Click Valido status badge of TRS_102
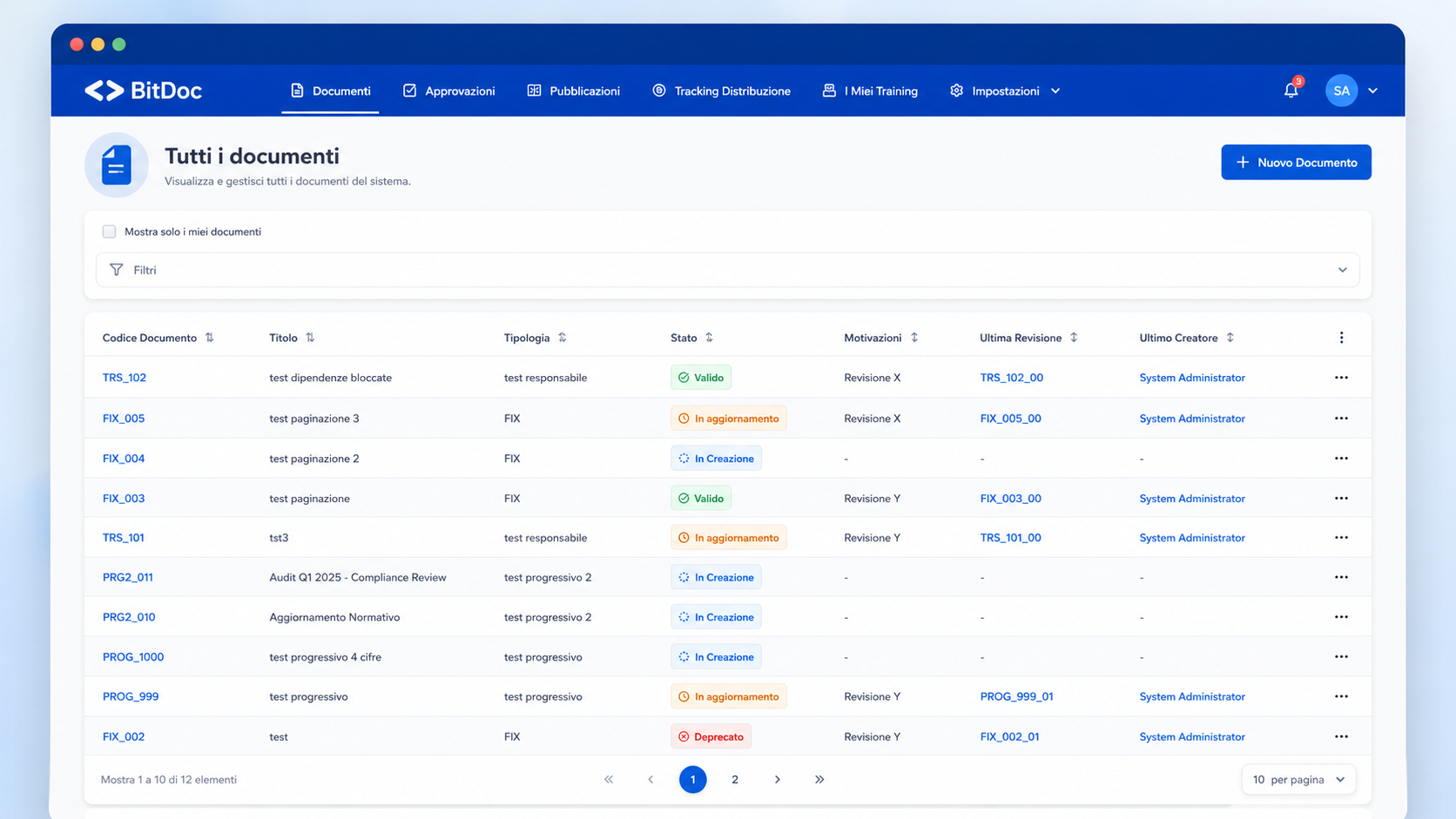 pyautogui.click(x=701, y=378)
